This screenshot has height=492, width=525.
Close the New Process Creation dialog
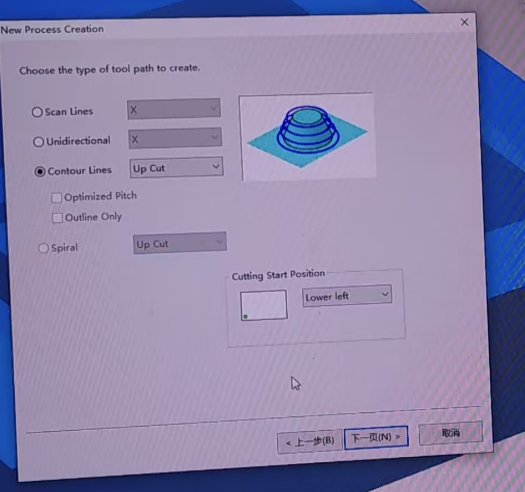click(x=465, y=22)
